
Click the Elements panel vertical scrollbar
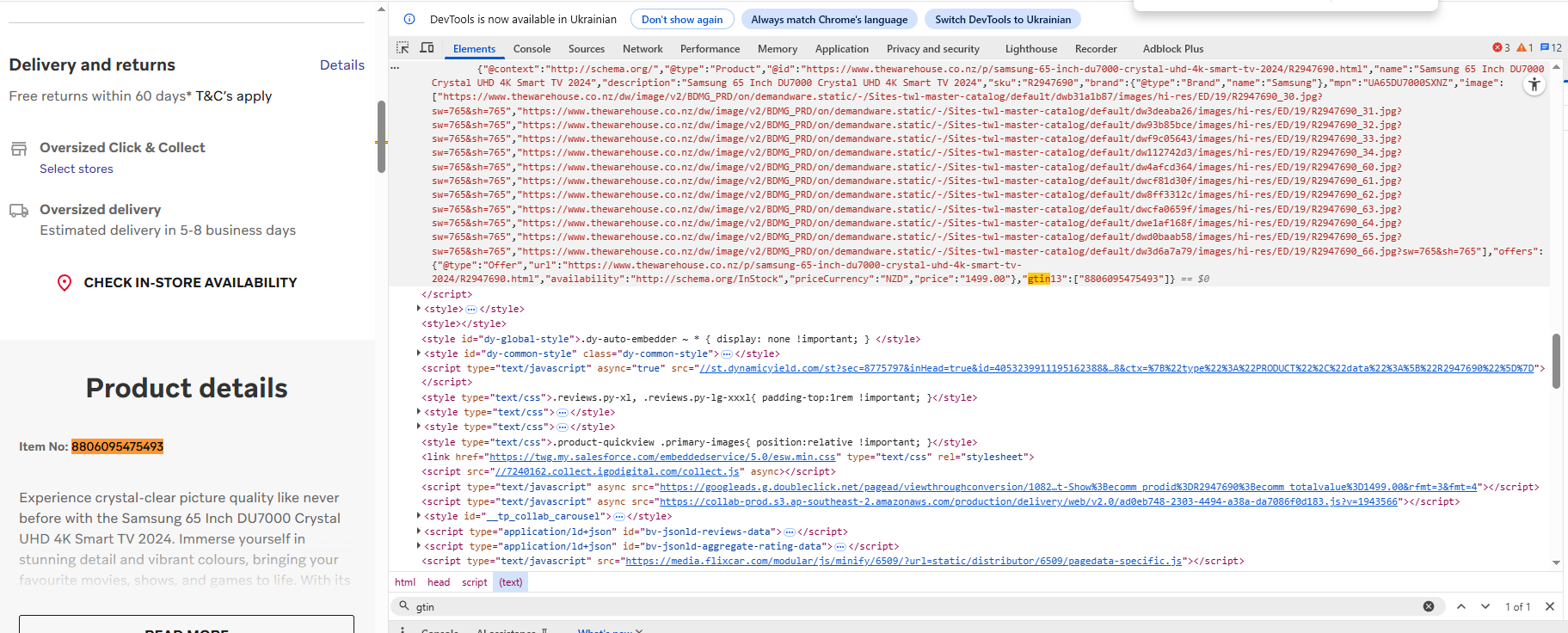point(1556,361)
